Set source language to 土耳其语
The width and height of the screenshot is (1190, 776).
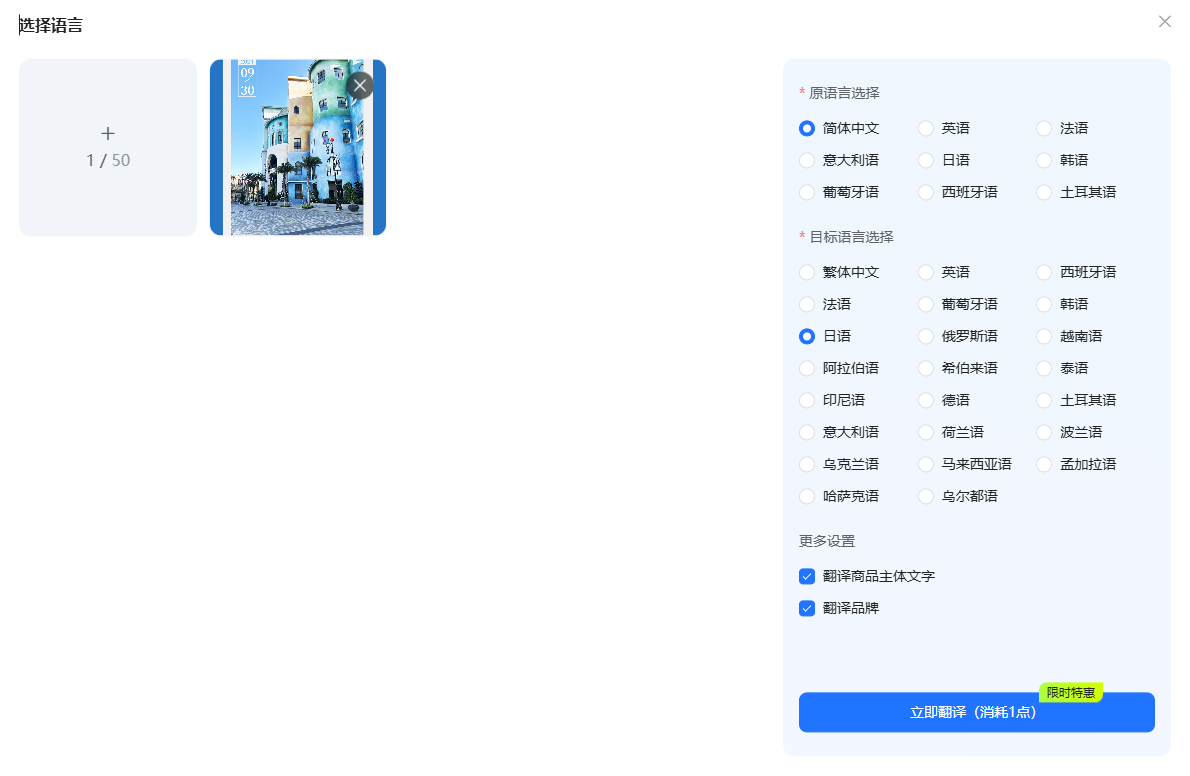pos(1044,192)
